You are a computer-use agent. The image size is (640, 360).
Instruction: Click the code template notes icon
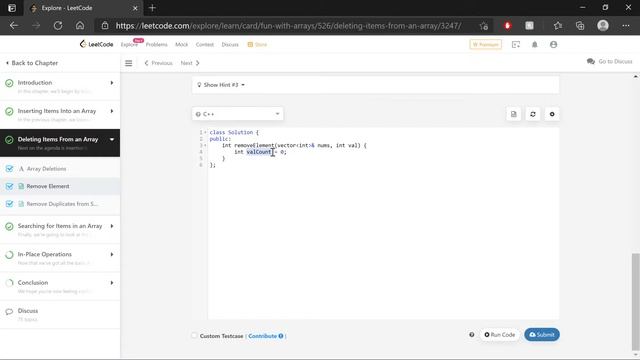(513, 114)
